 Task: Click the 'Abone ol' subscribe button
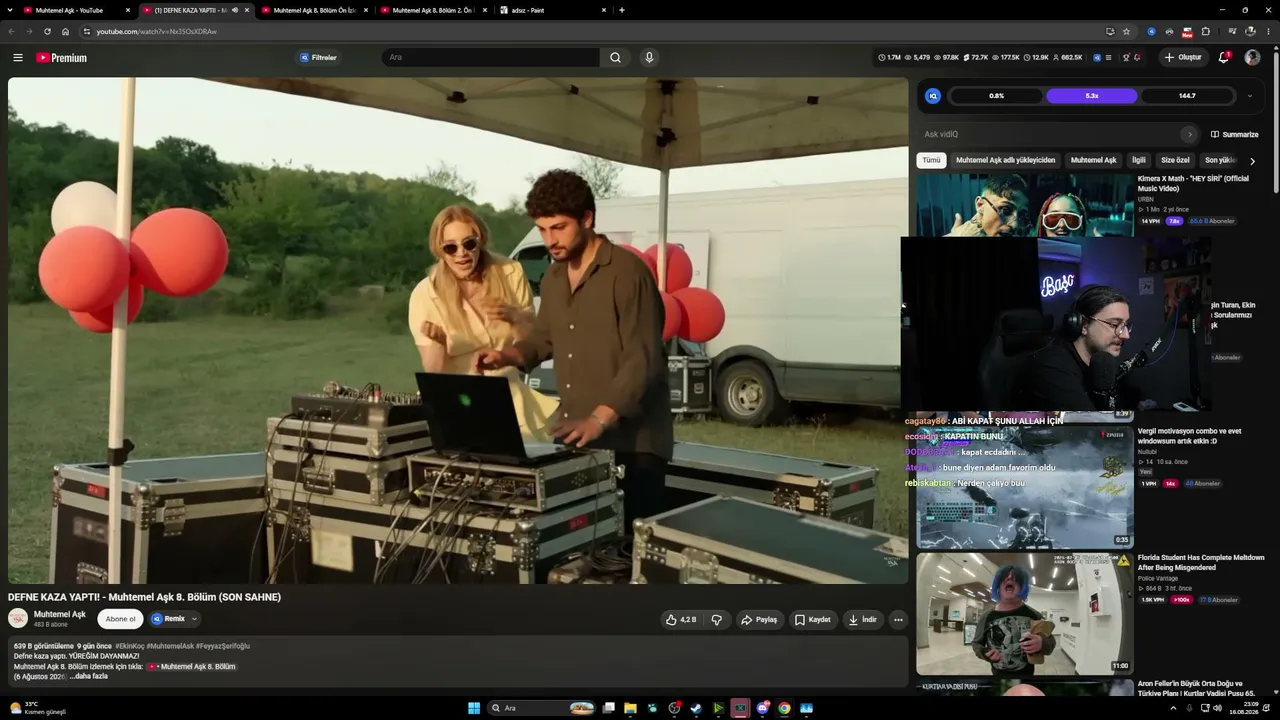tap(120, 619)
